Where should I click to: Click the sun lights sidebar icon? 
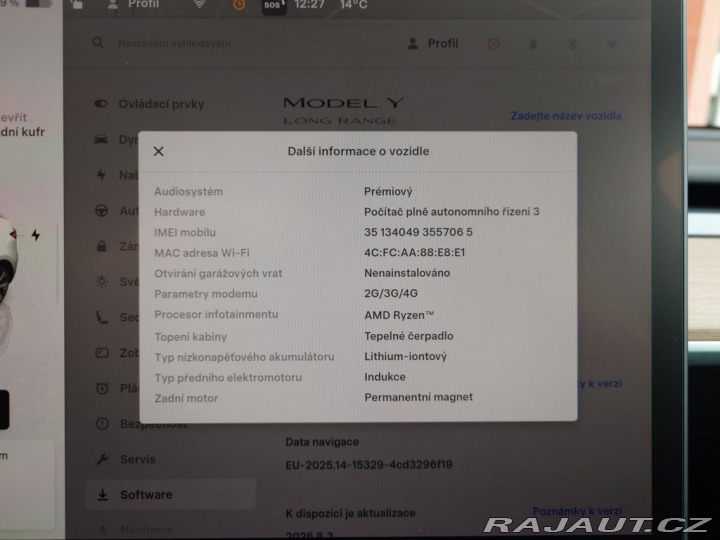point(101,281)
